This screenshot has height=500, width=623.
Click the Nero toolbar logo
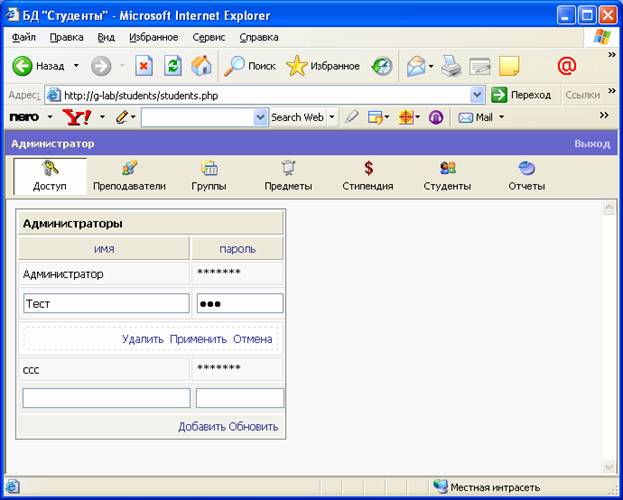point(24,117)
